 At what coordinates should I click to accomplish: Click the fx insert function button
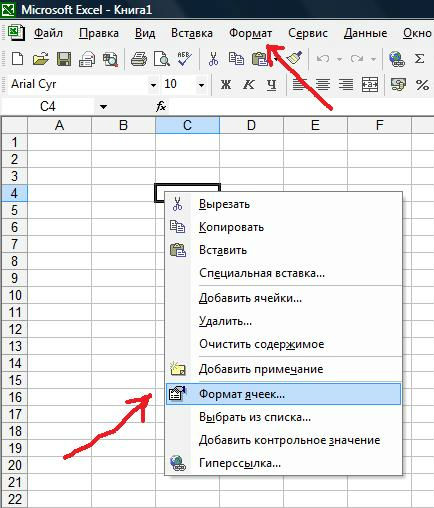coord(161,106)
